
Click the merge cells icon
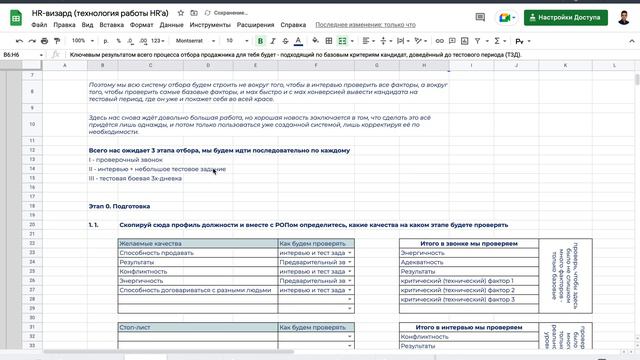tap(342, 41)
